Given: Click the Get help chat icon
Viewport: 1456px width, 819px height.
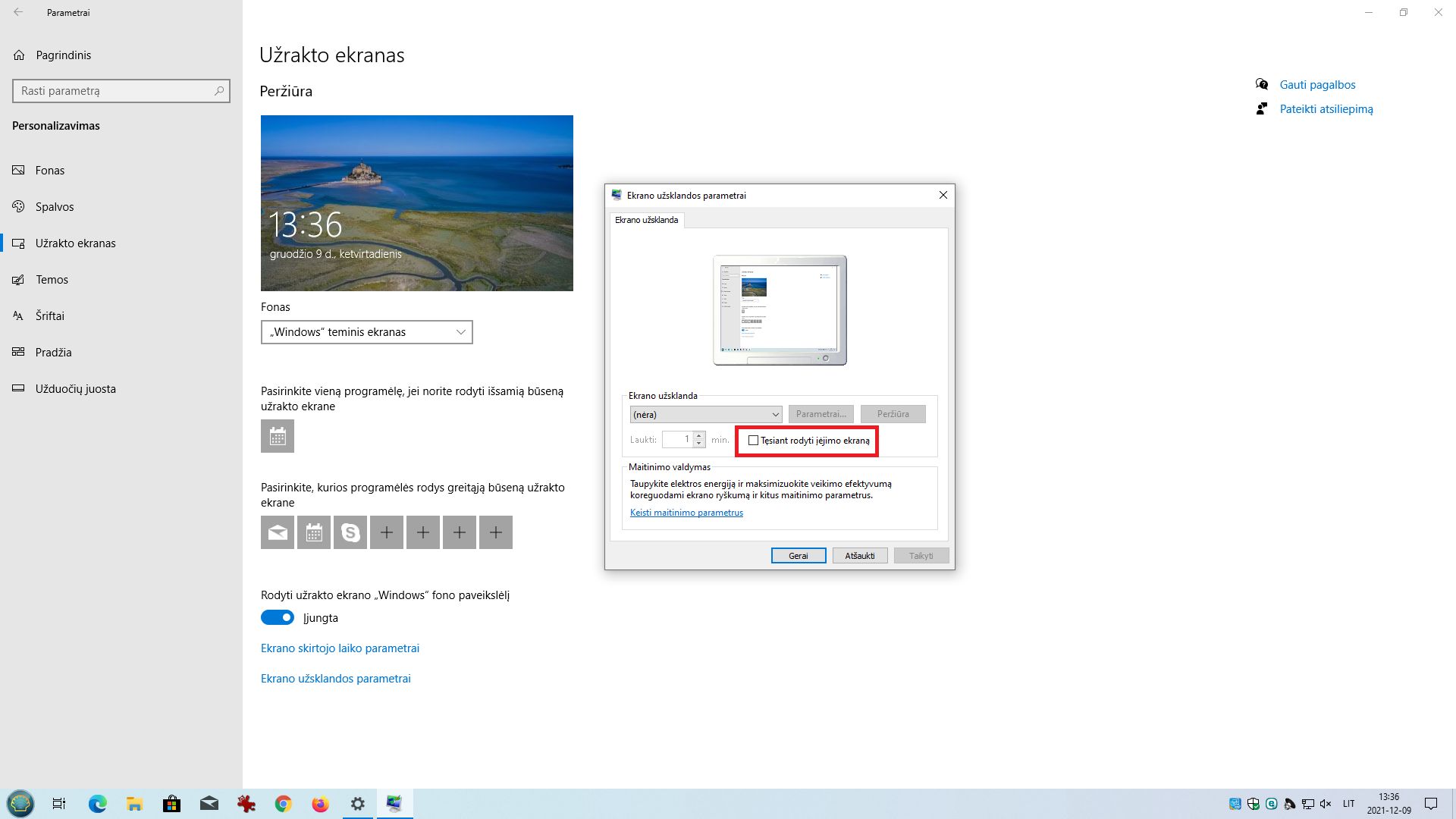Looking at the screenshot, I should pos(1262,84).
